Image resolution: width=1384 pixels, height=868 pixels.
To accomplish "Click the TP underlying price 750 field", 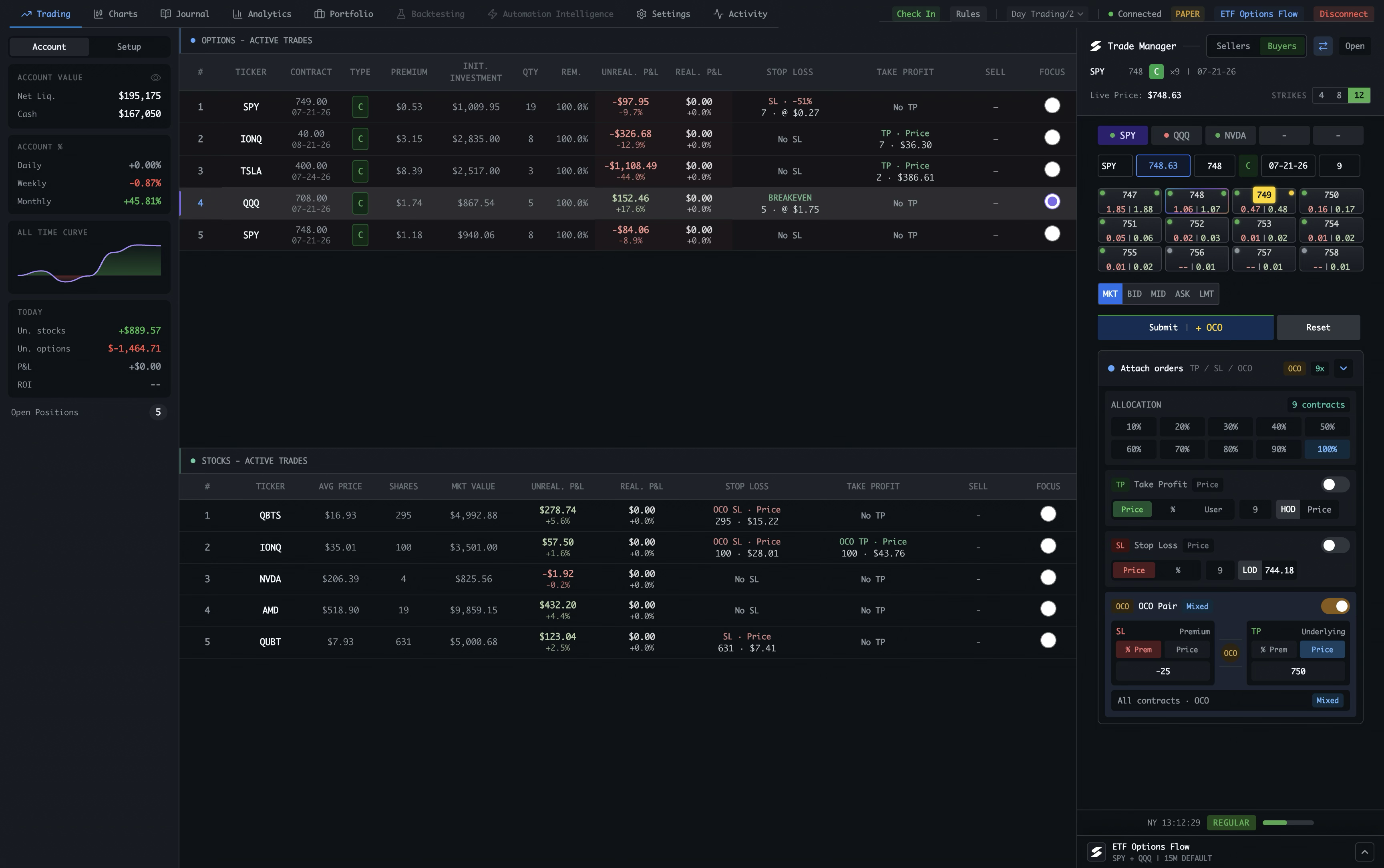I will pos(1297,671).
